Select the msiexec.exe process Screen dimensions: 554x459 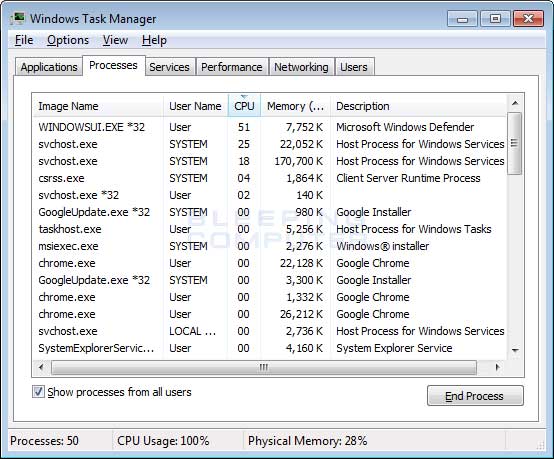tap(270, 246)
